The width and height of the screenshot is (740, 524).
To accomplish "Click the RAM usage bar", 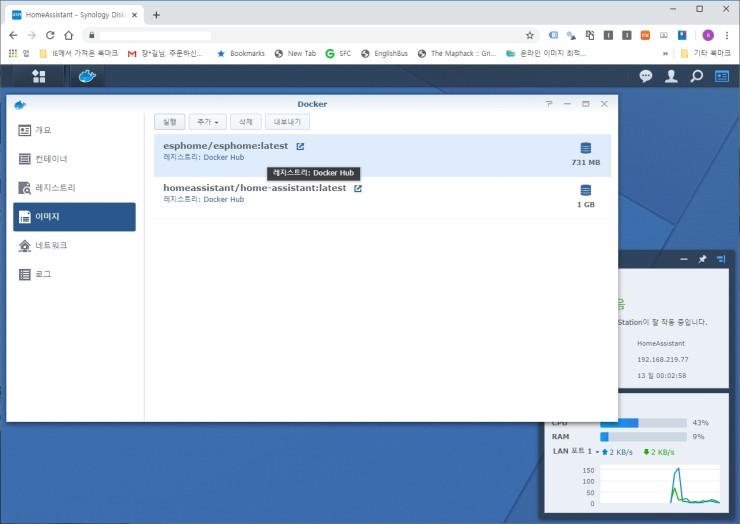I will click(x=643, y=437).
